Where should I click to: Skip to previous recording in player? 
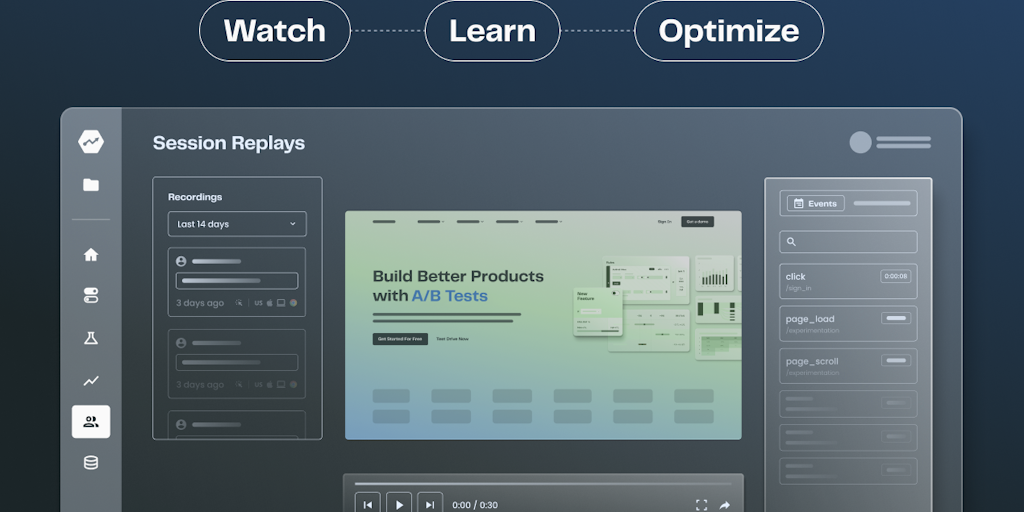(367, 505)
